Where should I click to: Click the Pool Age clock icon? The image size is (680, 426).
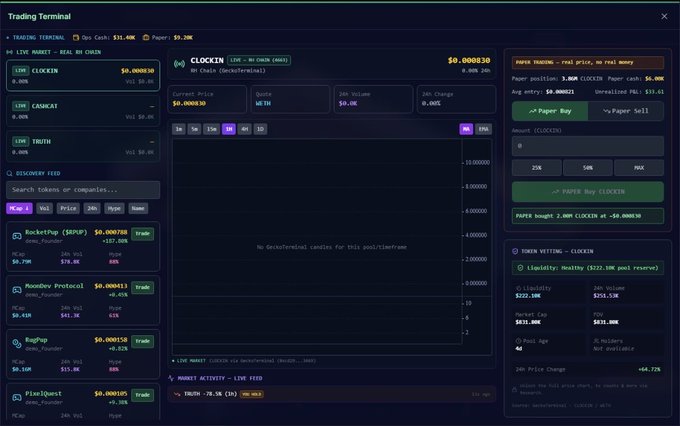pyautogui.click(x=518, y=341)
